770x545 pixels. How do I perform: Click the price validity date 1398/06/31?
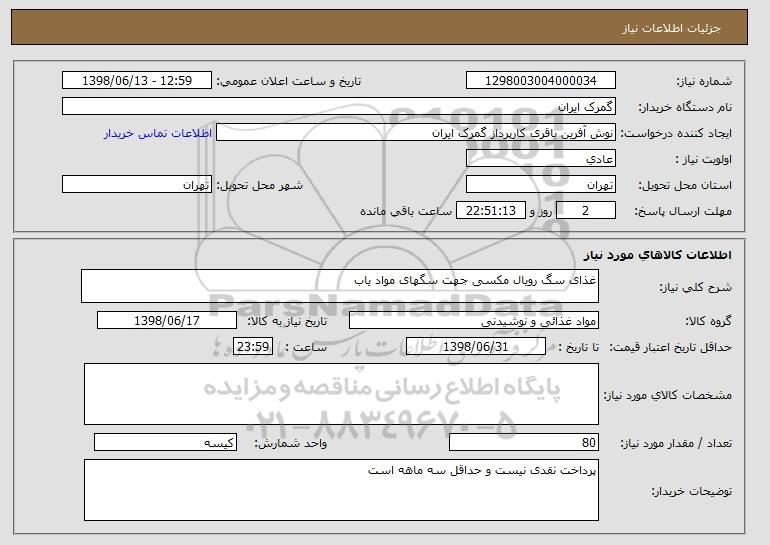pos(476,347)
